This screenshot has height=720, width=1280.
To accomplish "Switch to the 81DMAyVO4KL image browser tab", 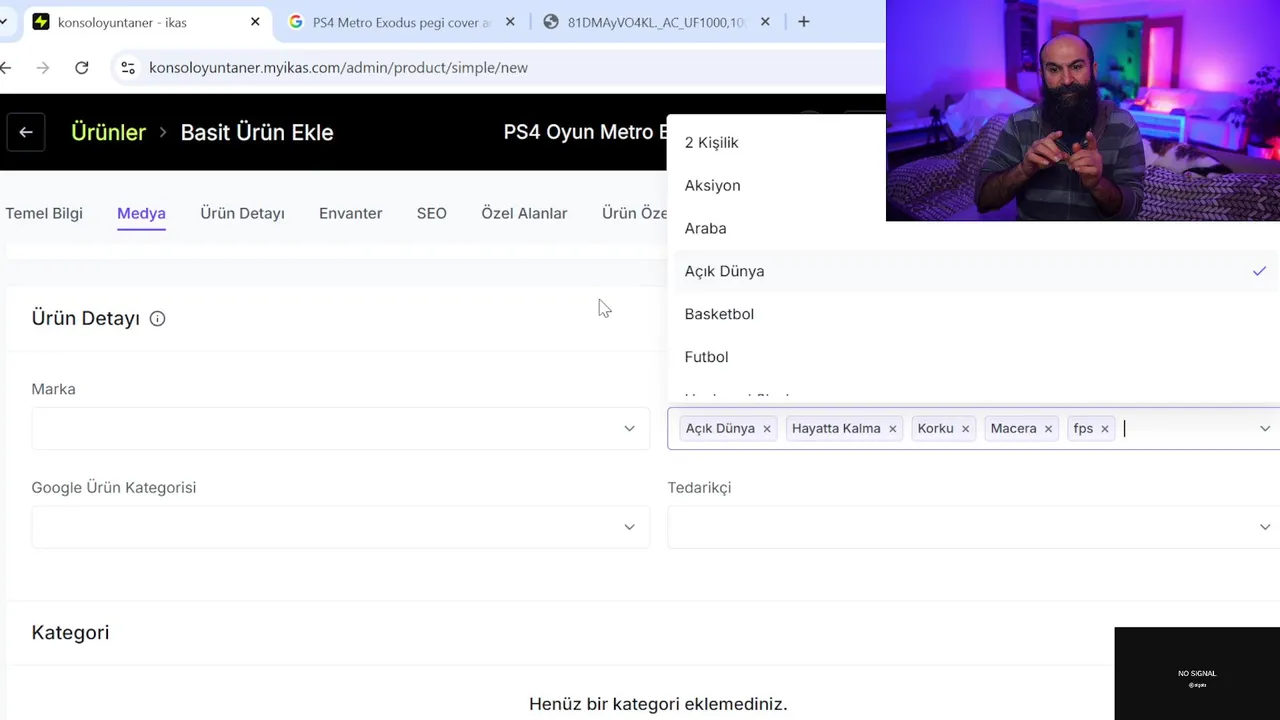I will [x=655, y=22].
